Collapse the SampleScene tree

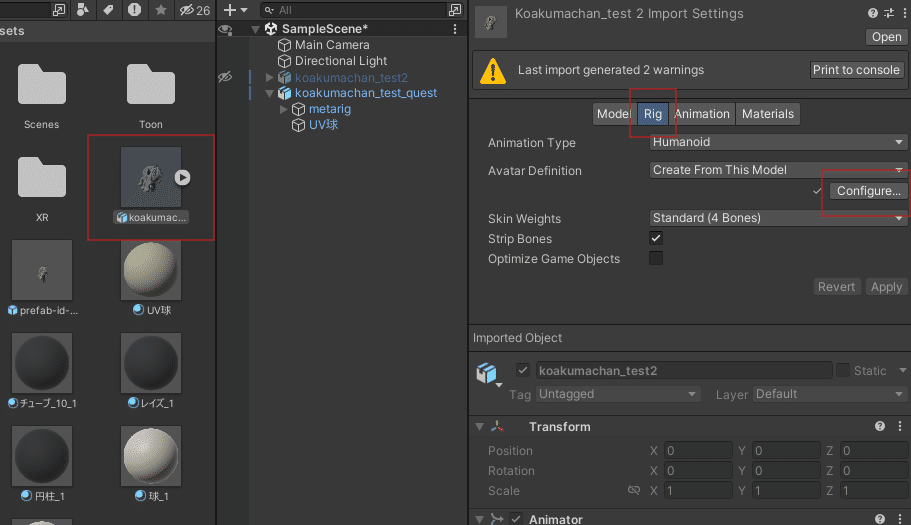[x=256, y=28]
